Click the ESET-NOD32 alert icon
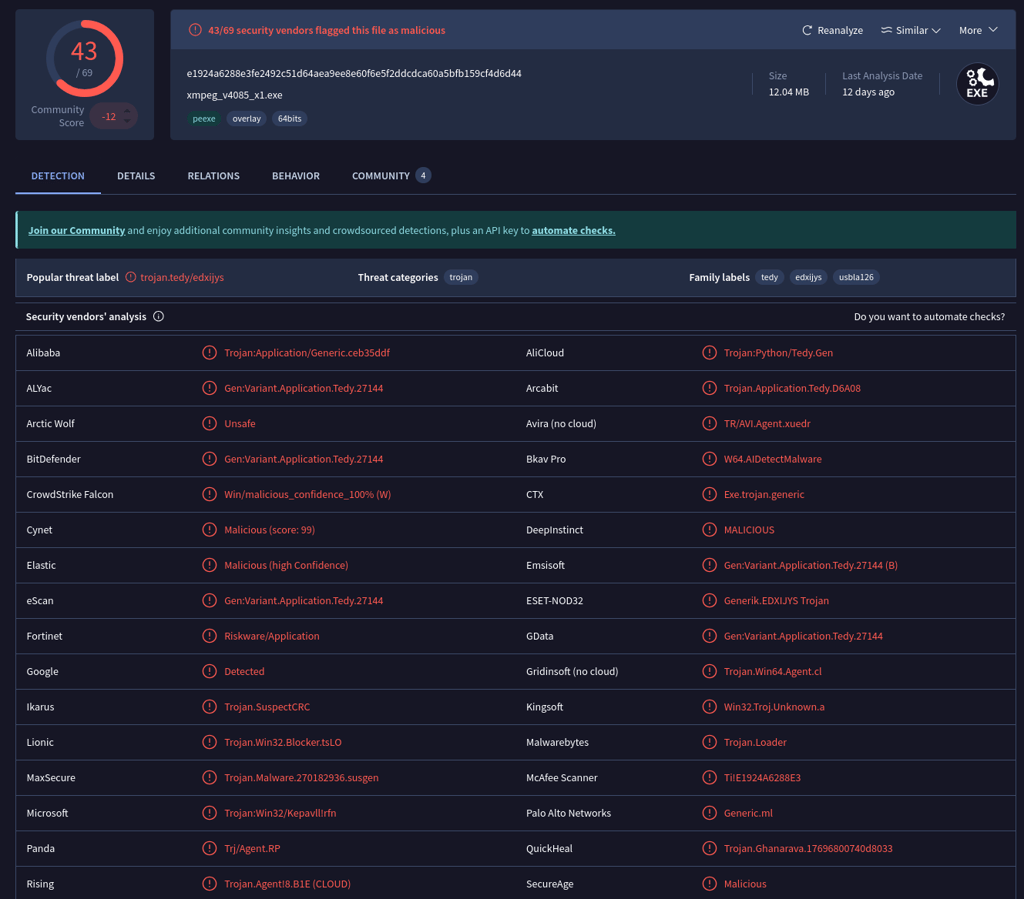The image size is (1024, 899). [x=709, y=601]
